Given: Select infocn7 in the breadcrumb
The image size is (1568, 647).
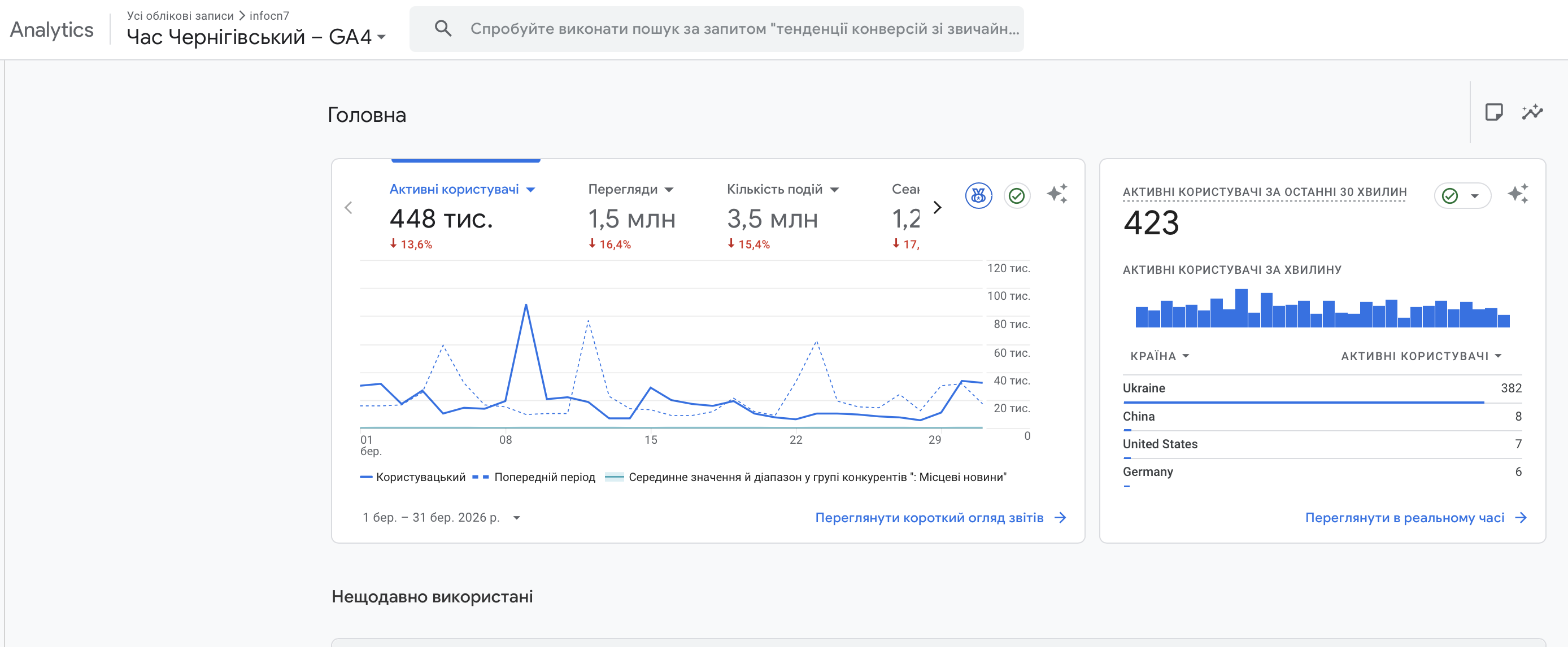Looking at the screenshot, I should point(269,16).
